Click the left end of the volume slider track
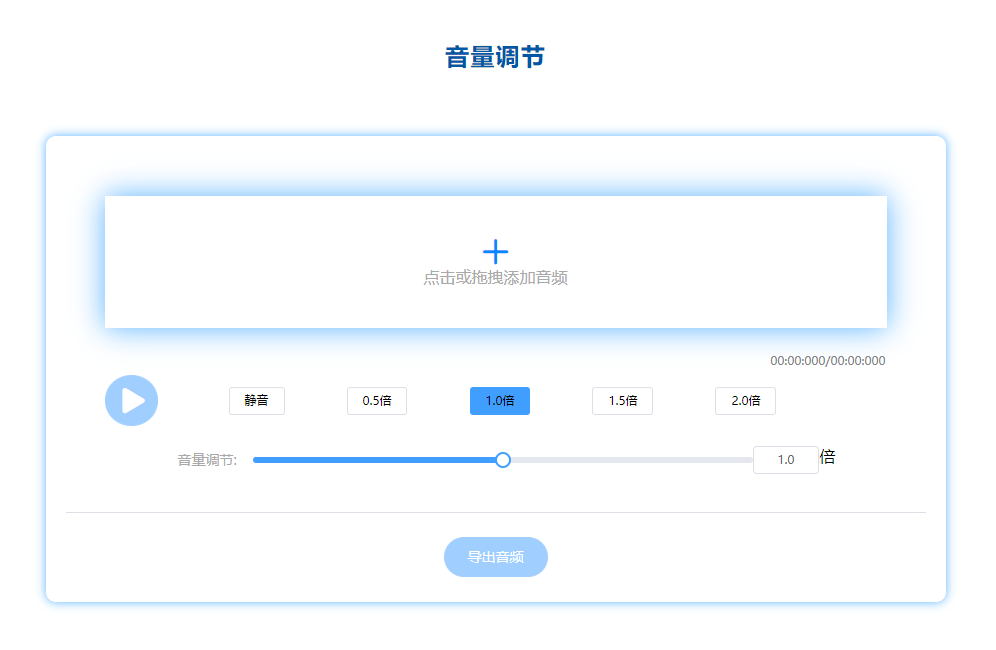Viewport: 996px width, 650px height. [256, 459]
